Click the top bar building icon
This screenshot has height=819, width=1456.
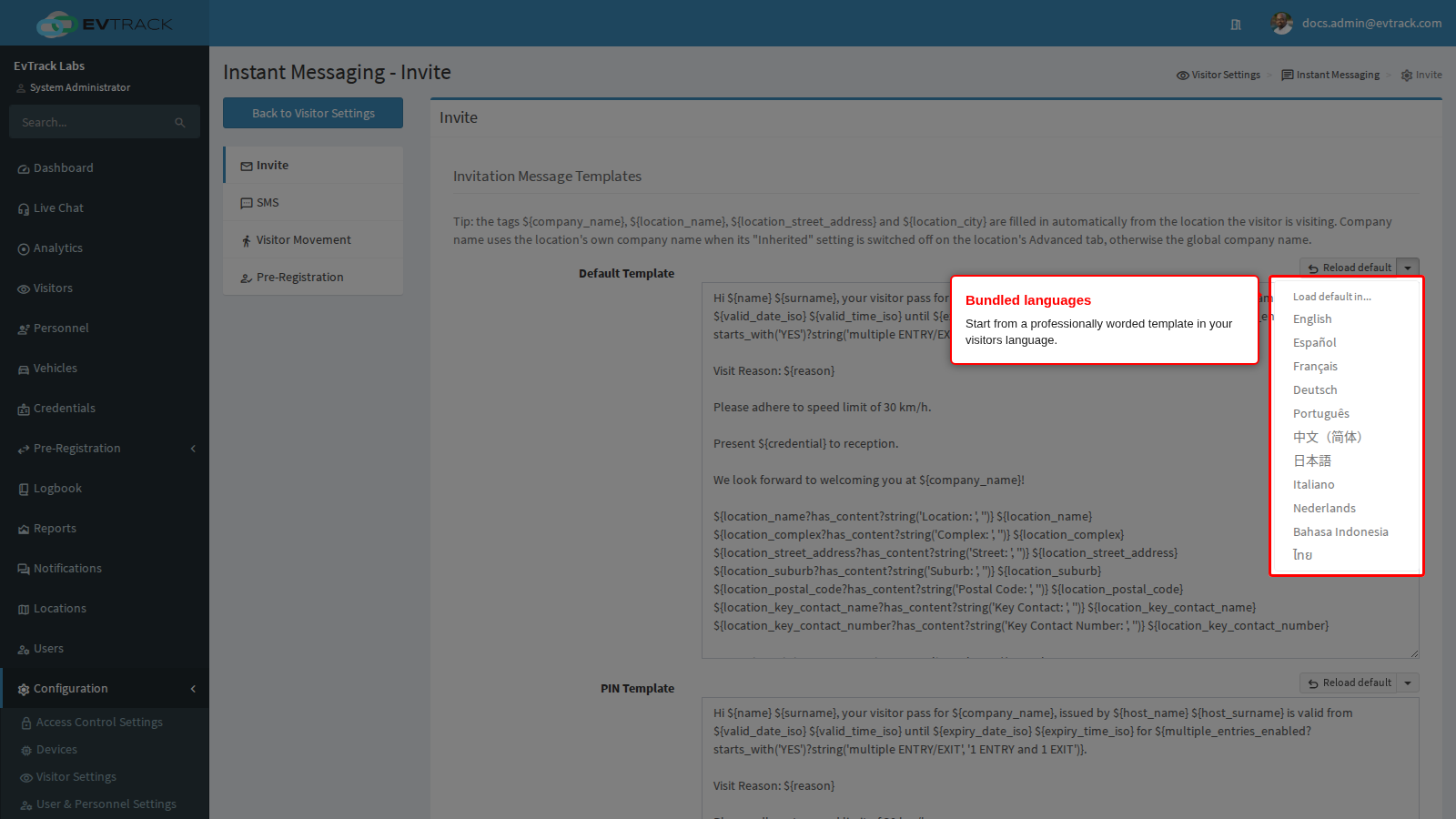click(1236, 25)
